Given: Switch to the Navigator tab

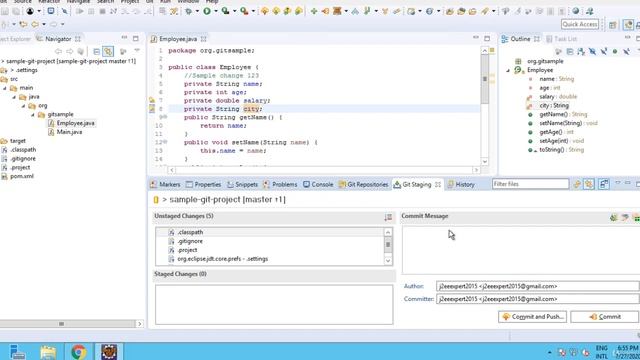Looking at the screenshot, I should (x=58, y=39).
